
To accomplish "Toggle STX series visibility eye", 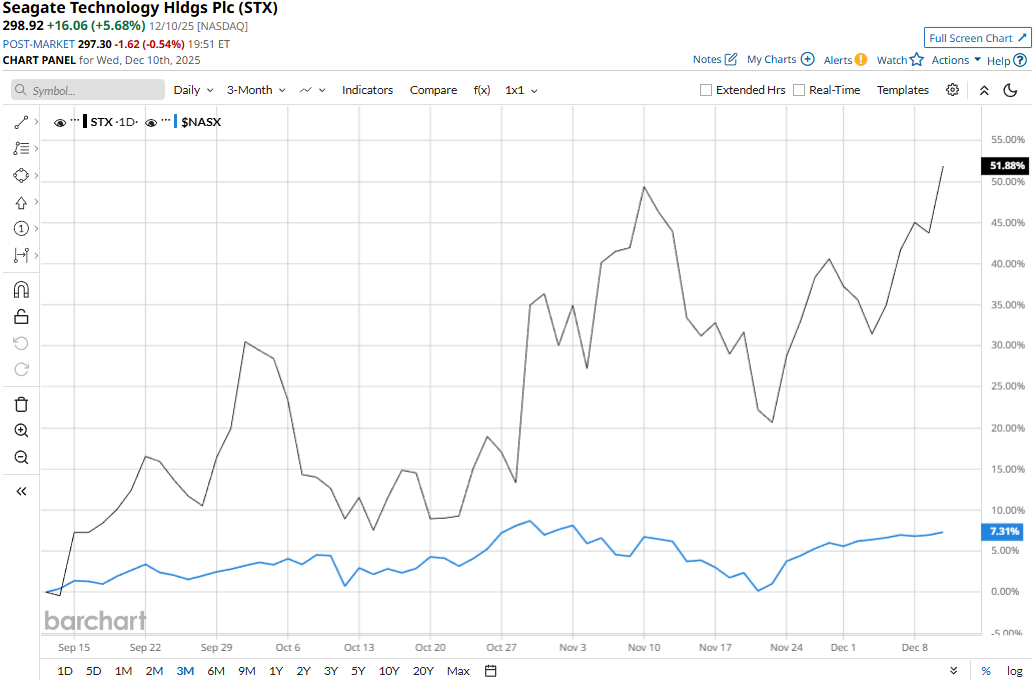I will pos(60,123).
